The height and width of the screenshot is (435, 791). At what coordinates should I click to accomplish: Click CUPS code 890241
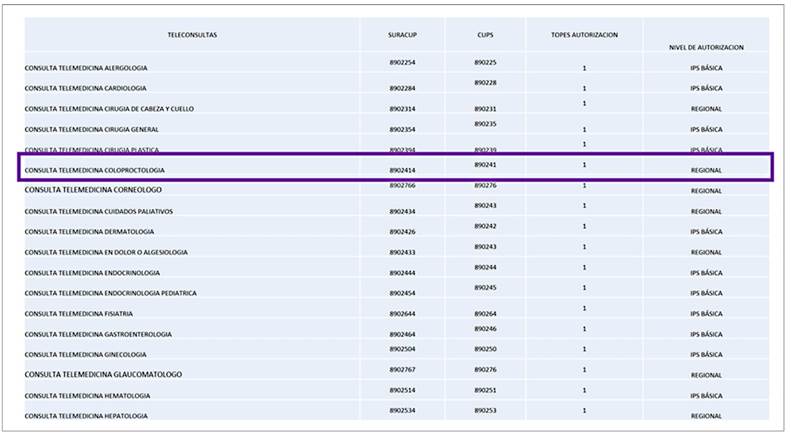[485, 164]
